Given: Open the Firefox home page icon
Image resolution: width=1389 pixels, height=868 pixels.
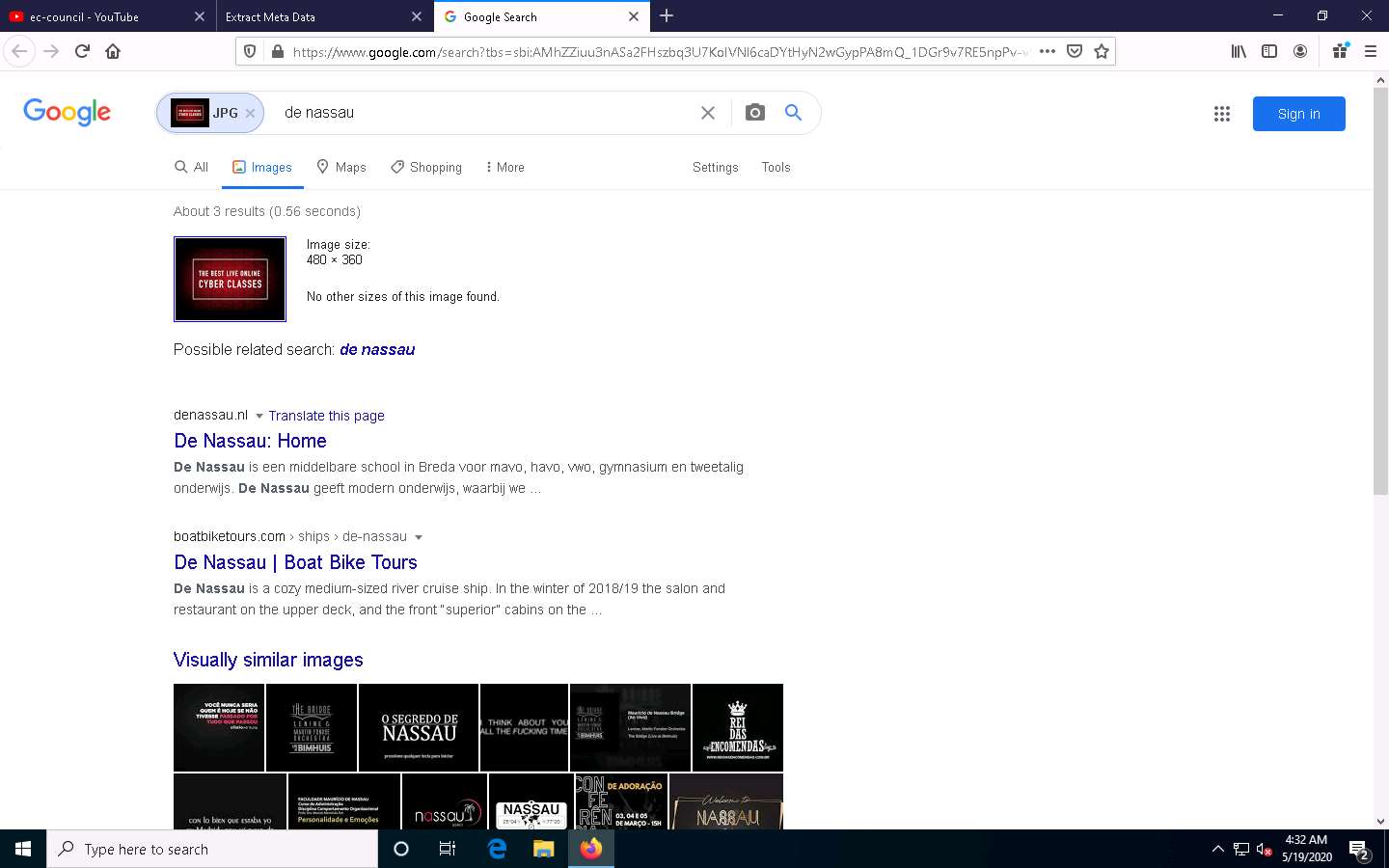Looking at the screenshot, I should pyautogui.click(x=113, y=51).
